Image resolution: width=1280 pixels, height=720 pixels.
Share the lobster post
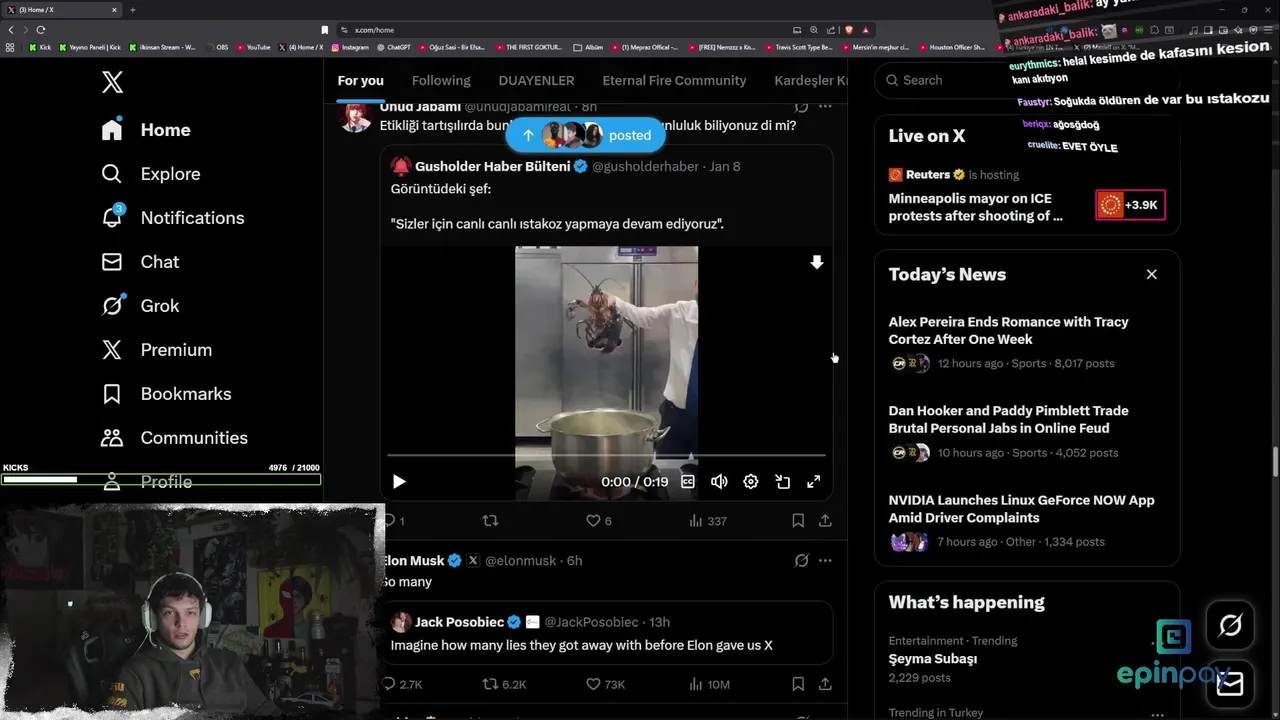pyautogui.click(x=825, y=521)
